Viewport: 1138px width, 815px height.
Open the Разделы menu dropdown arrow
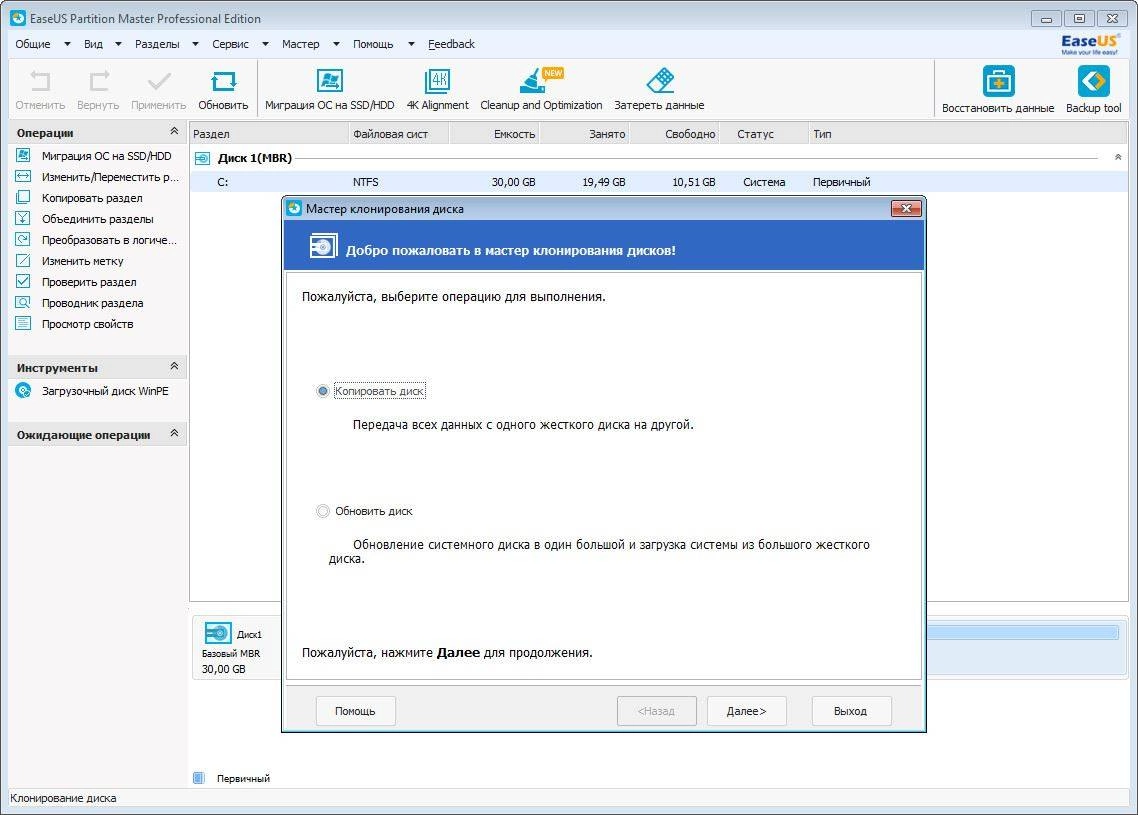195,44
